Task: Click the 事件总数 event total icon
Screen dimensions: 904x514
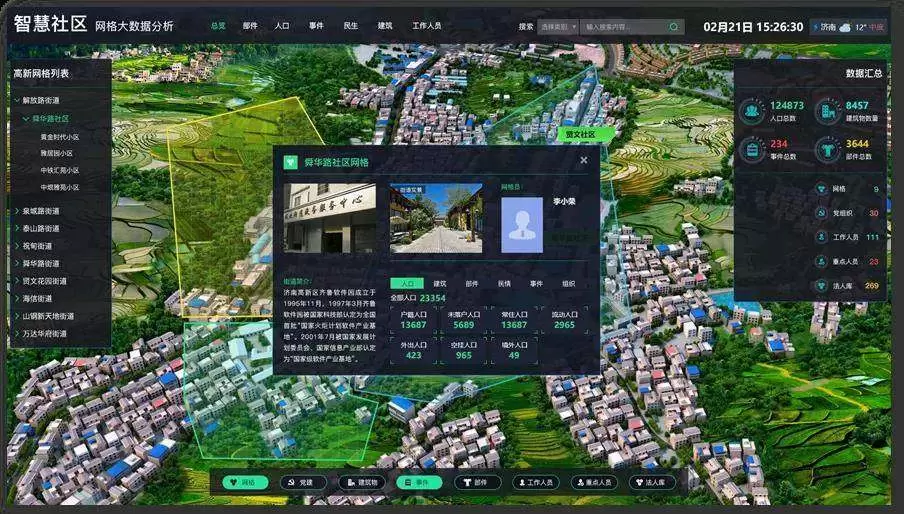Action: (752, 149)
